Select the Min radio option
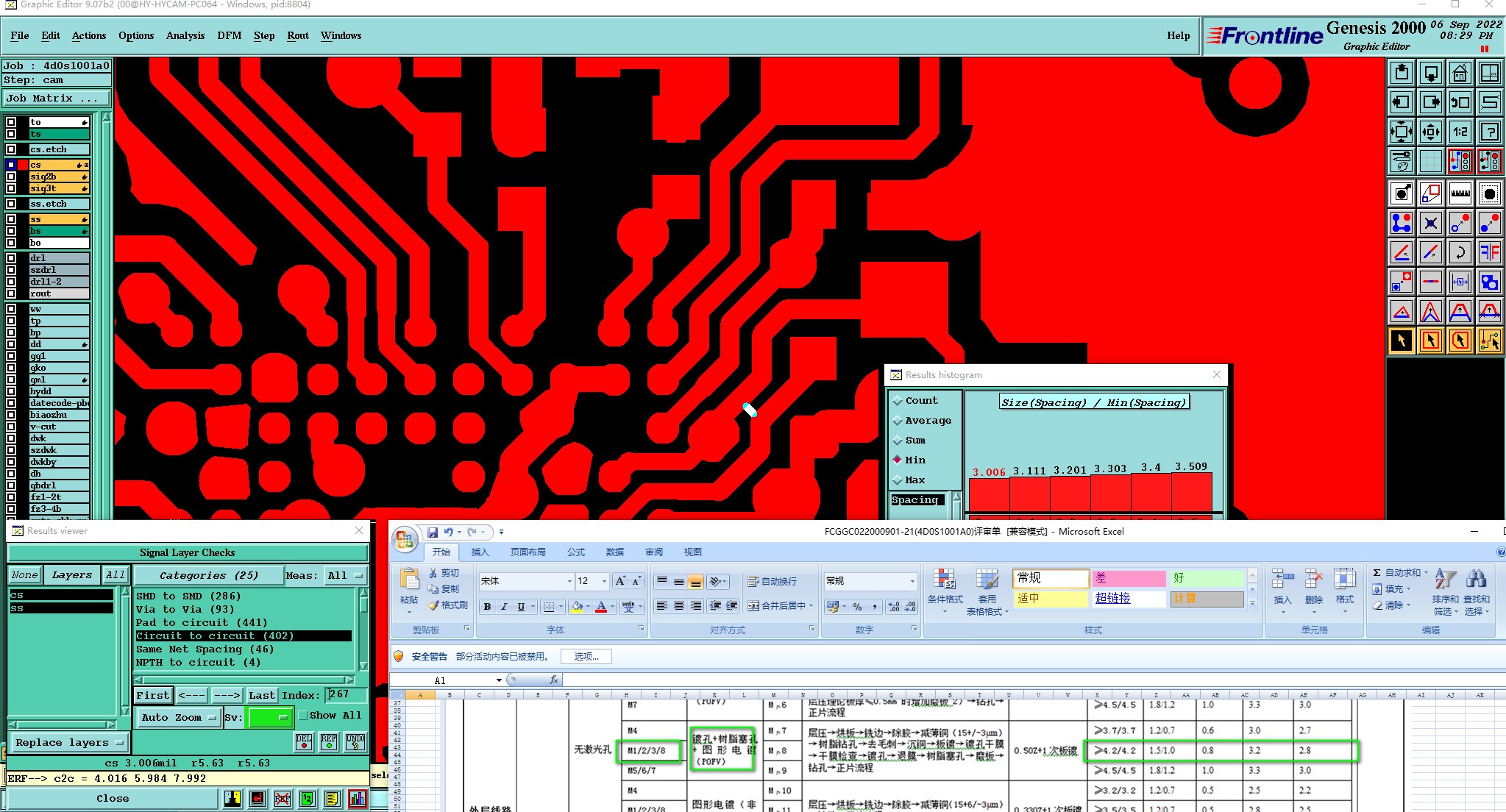Viewport: 1506px width, 812px height. (x=897, y=460)
